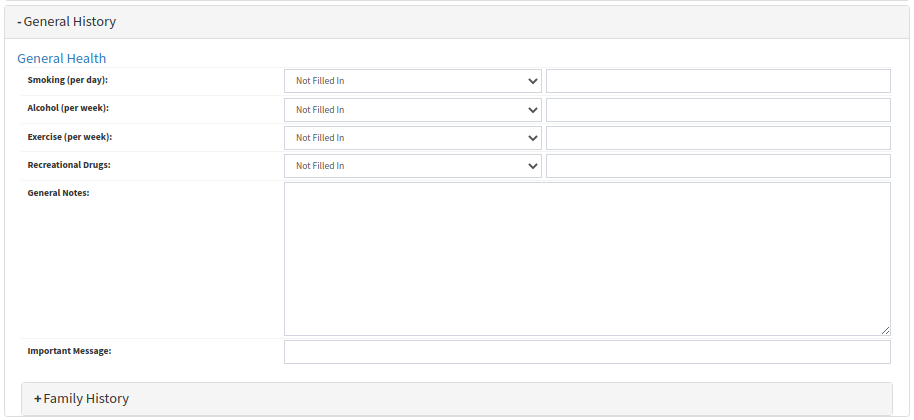
Task: Click the General Notes label
Action: point(58,192)
